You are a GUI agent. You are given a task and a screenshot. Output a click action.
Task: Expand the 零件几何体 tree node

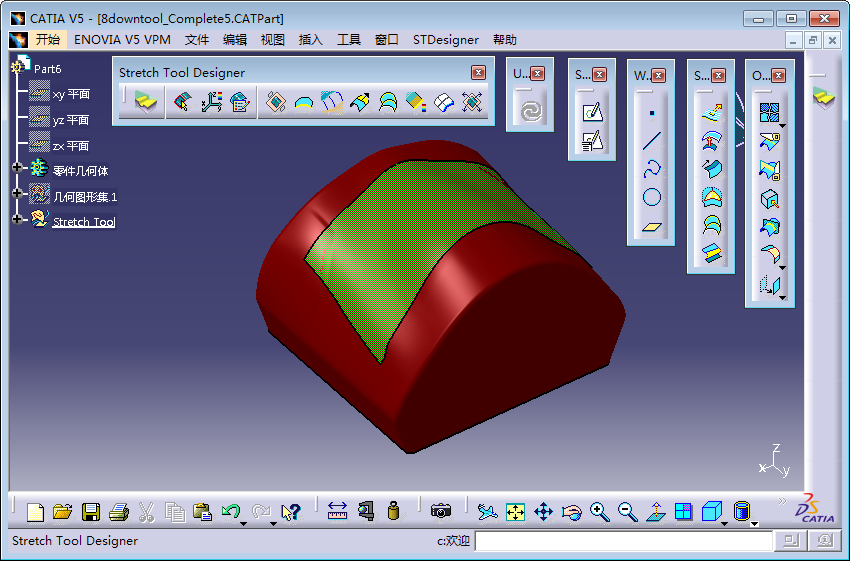click(17, 169)
